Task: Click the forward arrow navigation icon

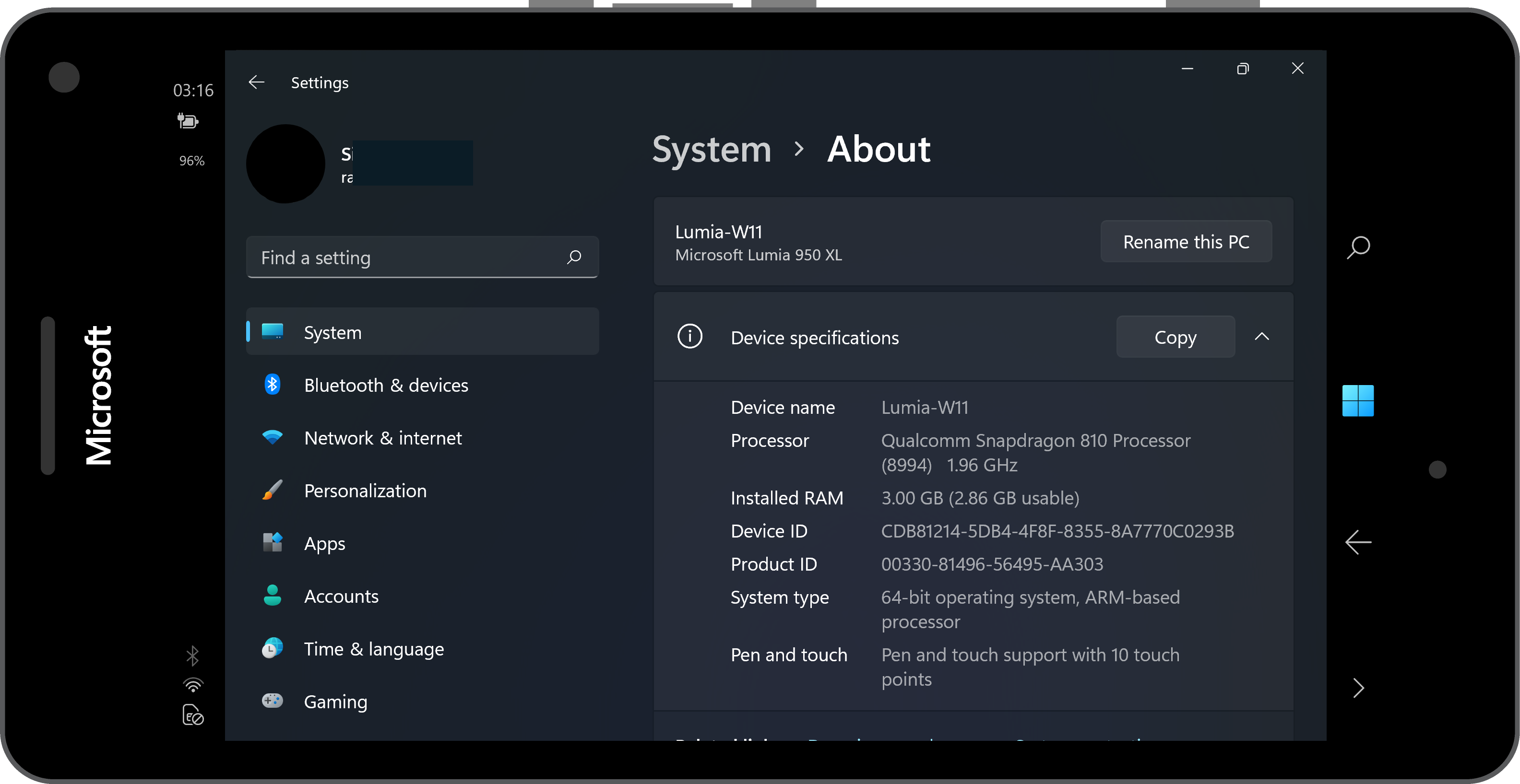Action: (1359, 688)
